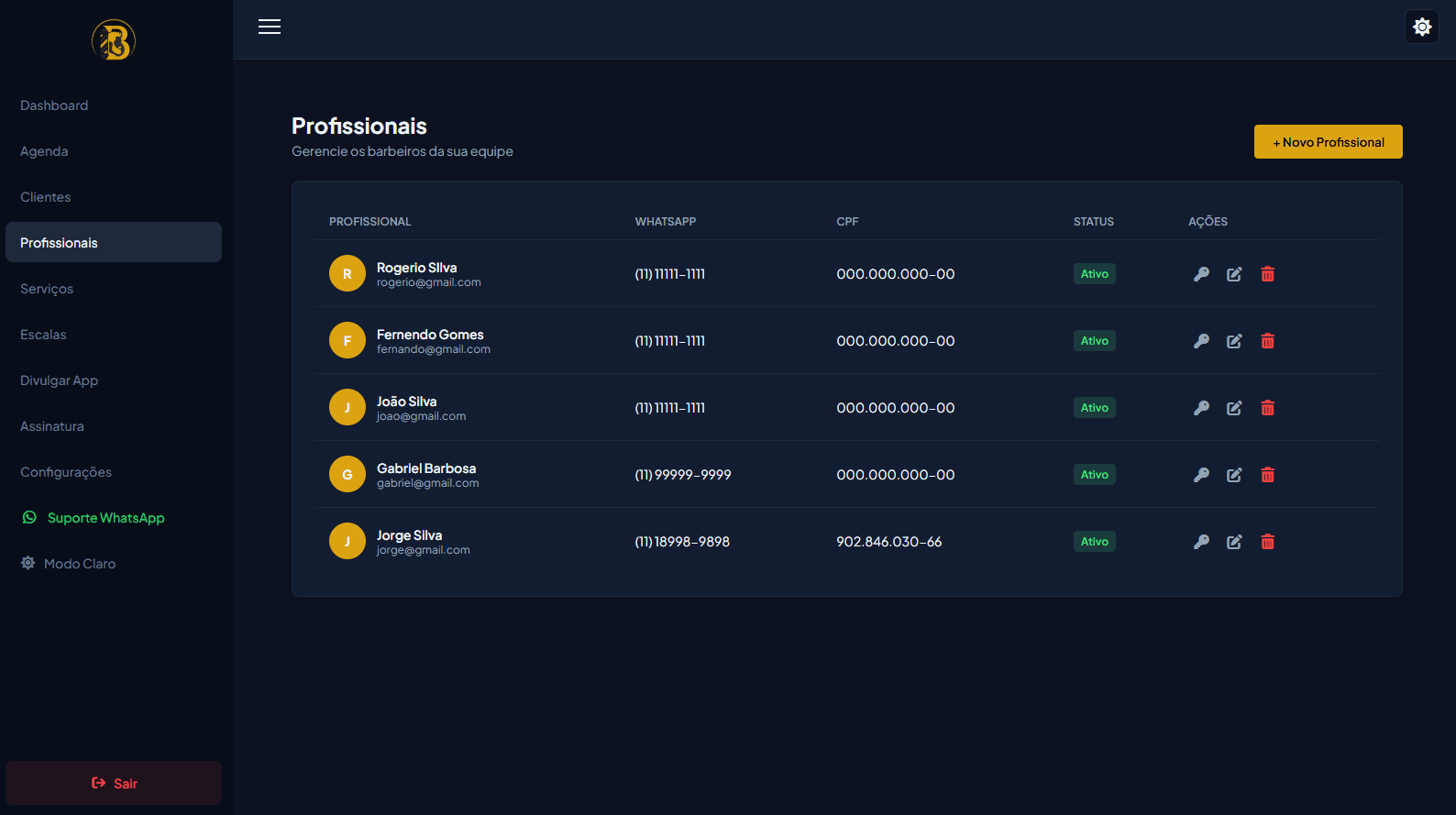Viewport: 1456px width, 815px height.
Task: Open key icon for Jorge Silva
Action: coord(1201,542)
